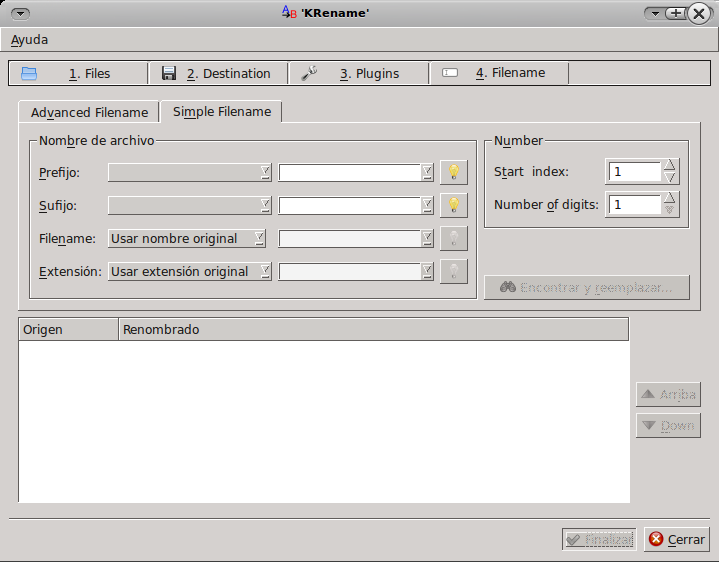Decrease the Number of digits value
719x562 pixels.
point(669,210)
